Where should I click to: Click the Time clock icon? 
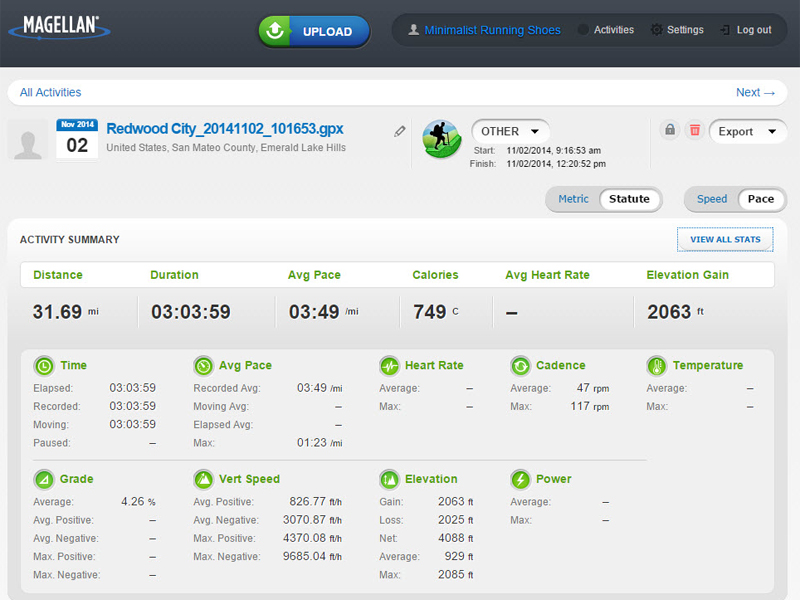[44, 366]
